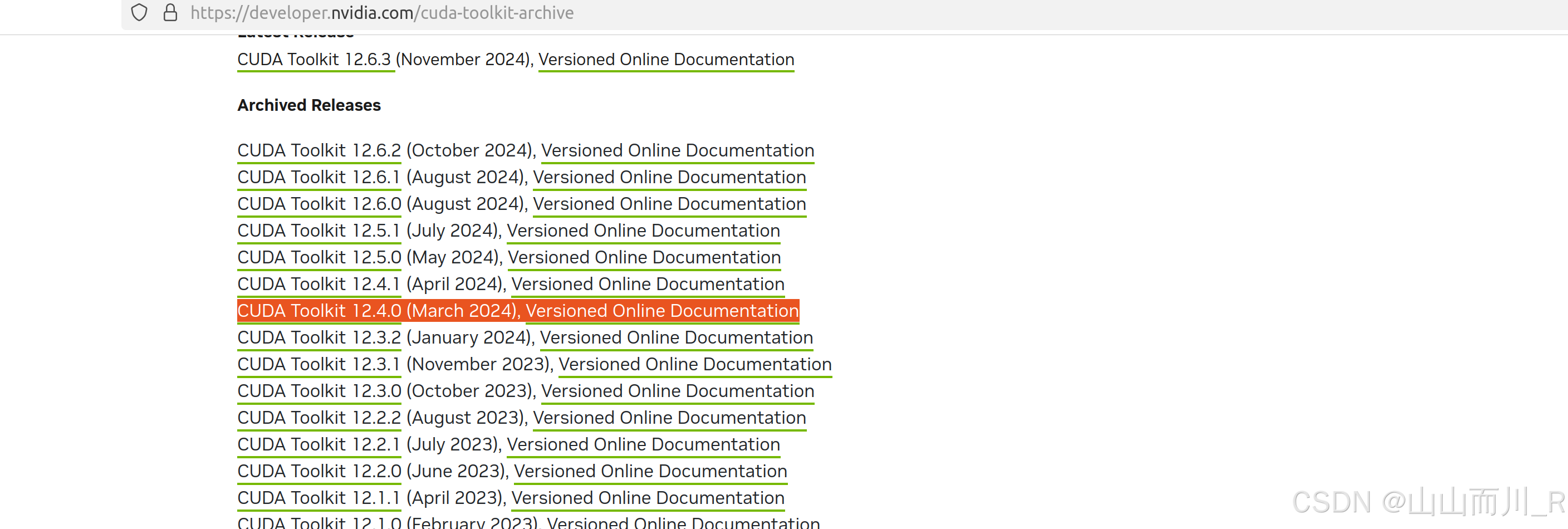Click the padlock site security icon
The image size is (1568, 529).
coord(170,13)
